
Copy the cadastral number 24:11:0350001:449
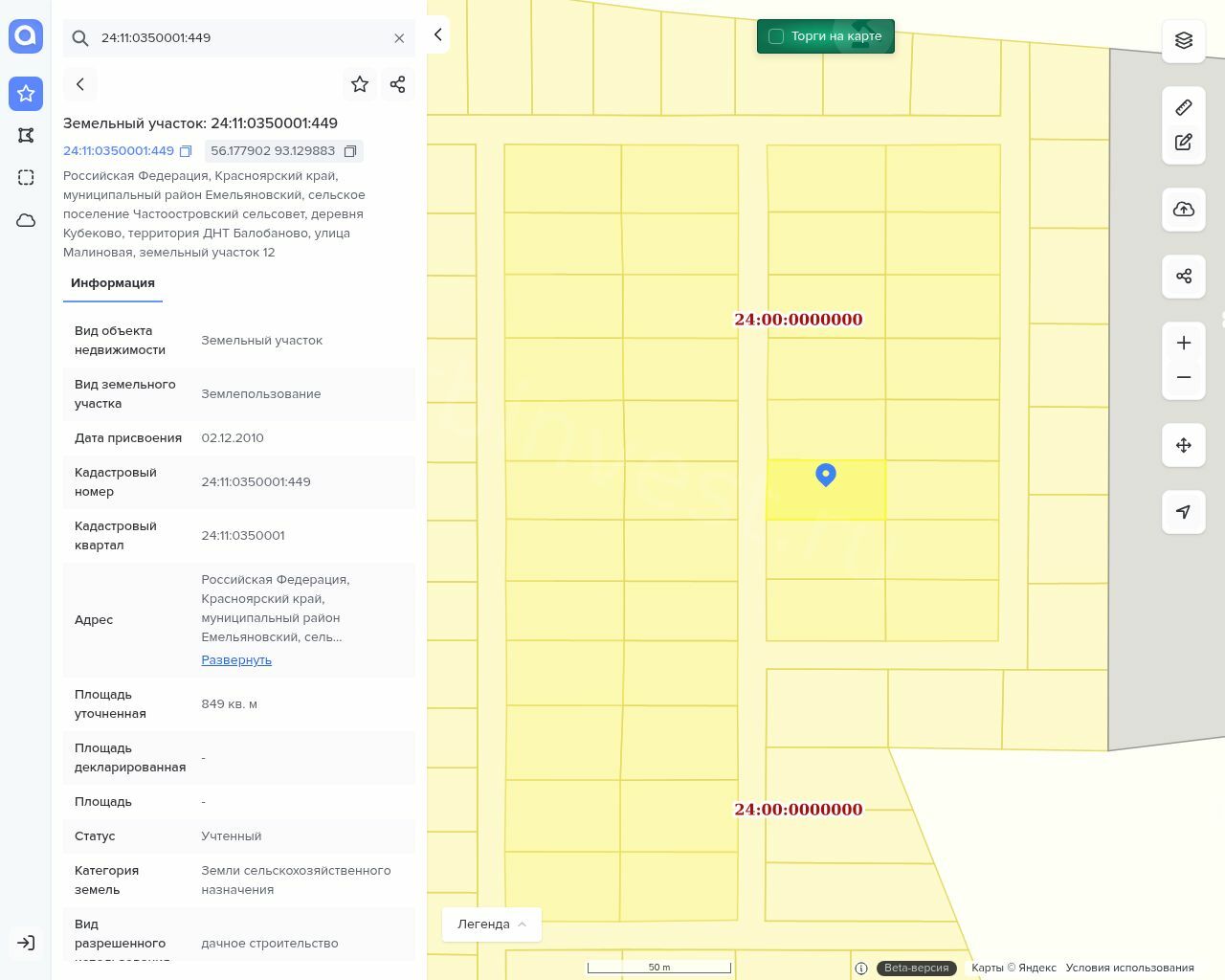[186, 151]
